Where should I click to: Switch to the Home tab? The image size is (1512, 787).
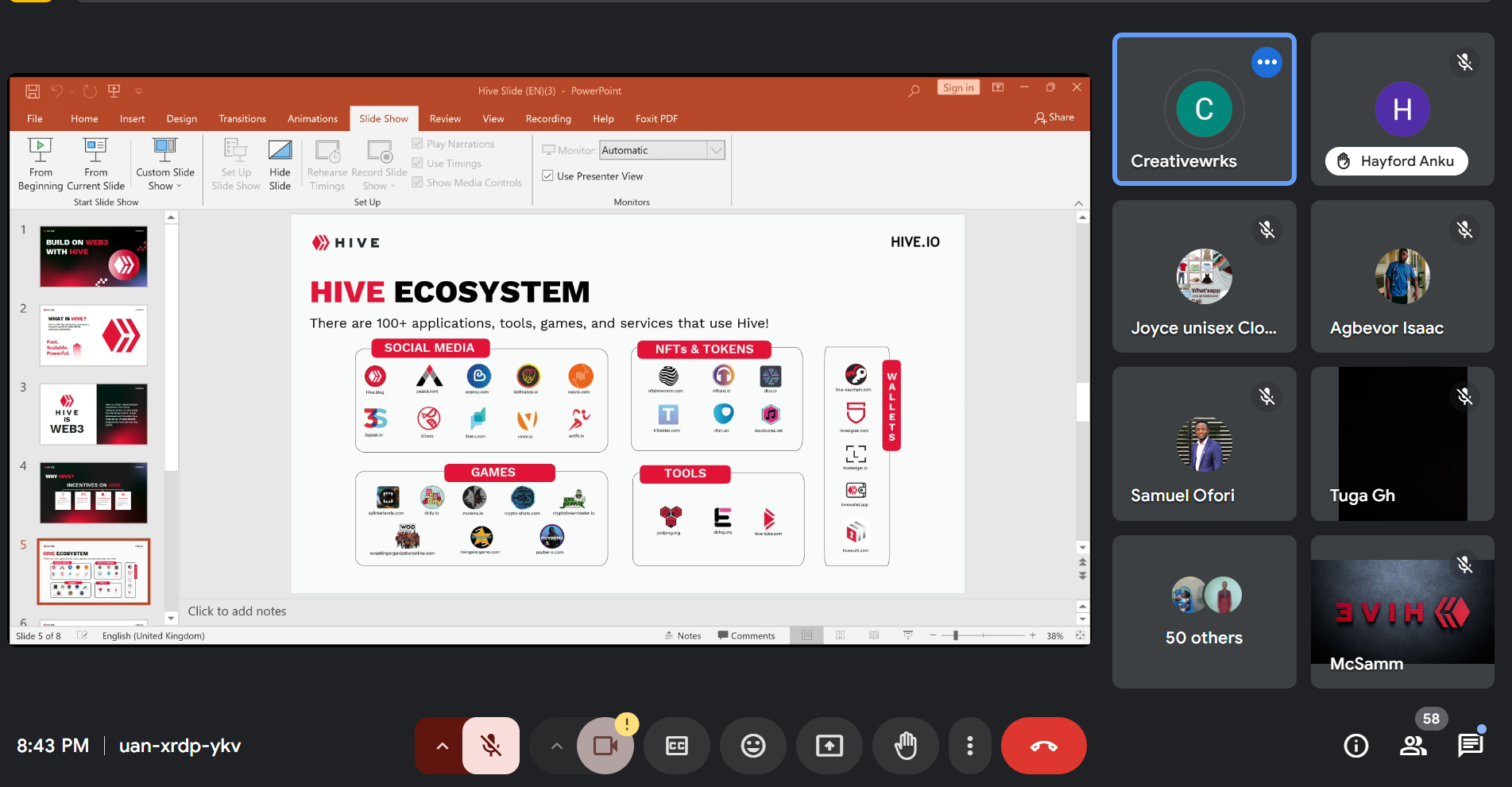click(84, 118)
